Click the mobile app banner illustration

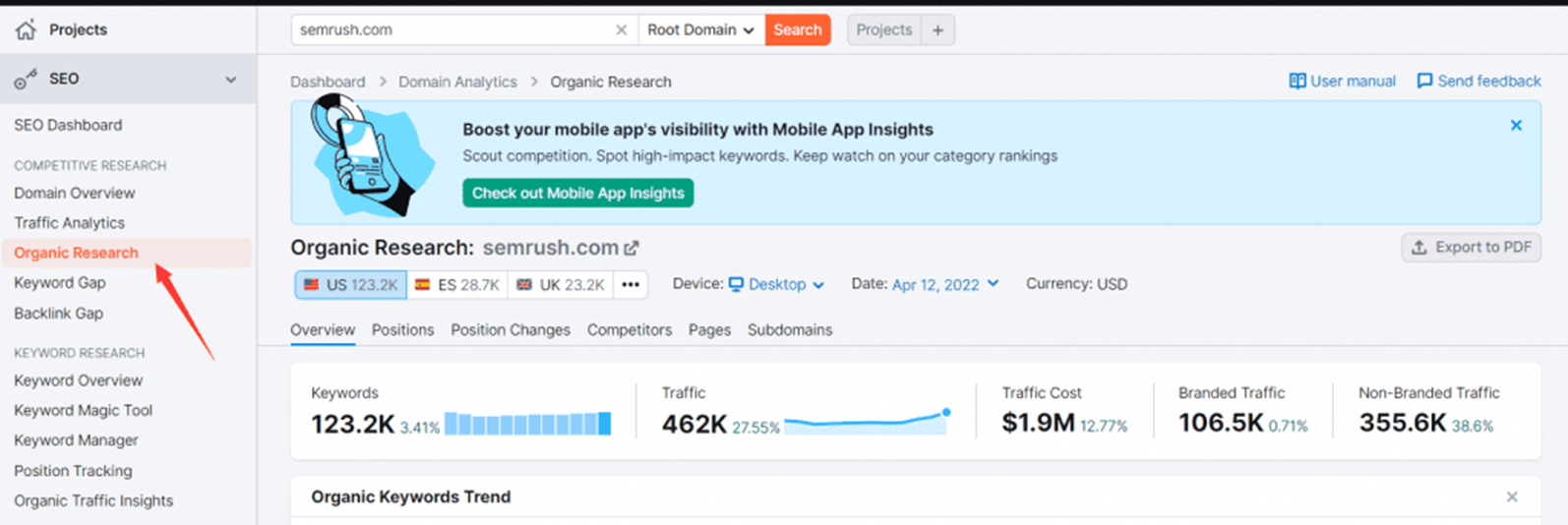click(372, 157)
